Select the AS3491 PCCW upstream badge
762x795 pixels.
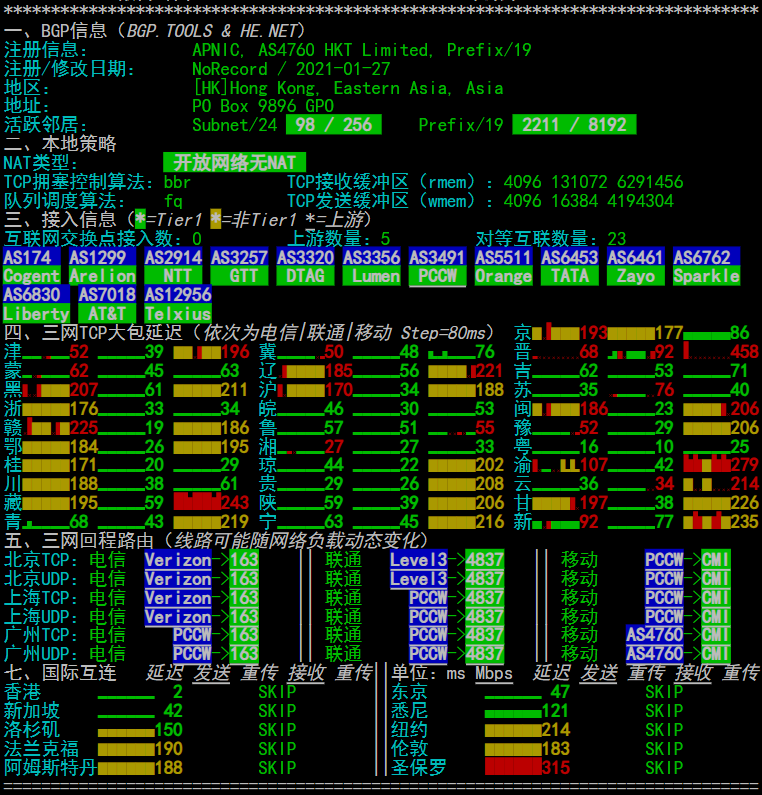pyautogui.click(x=437, y=267)
